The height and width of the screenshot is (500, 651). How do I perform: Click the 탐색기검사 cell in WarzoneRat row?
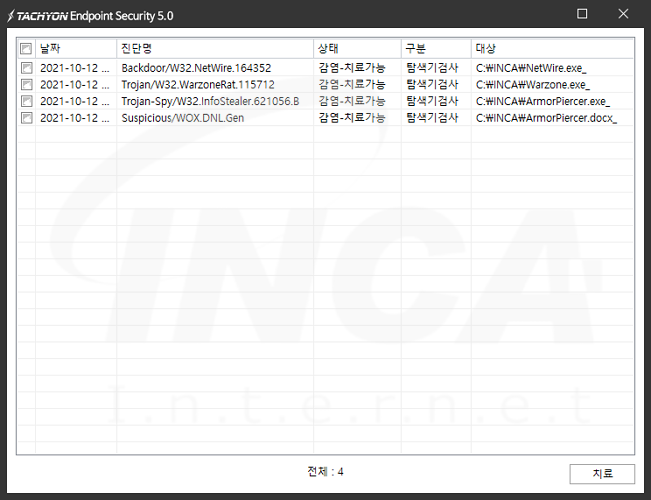coord(432,85)
